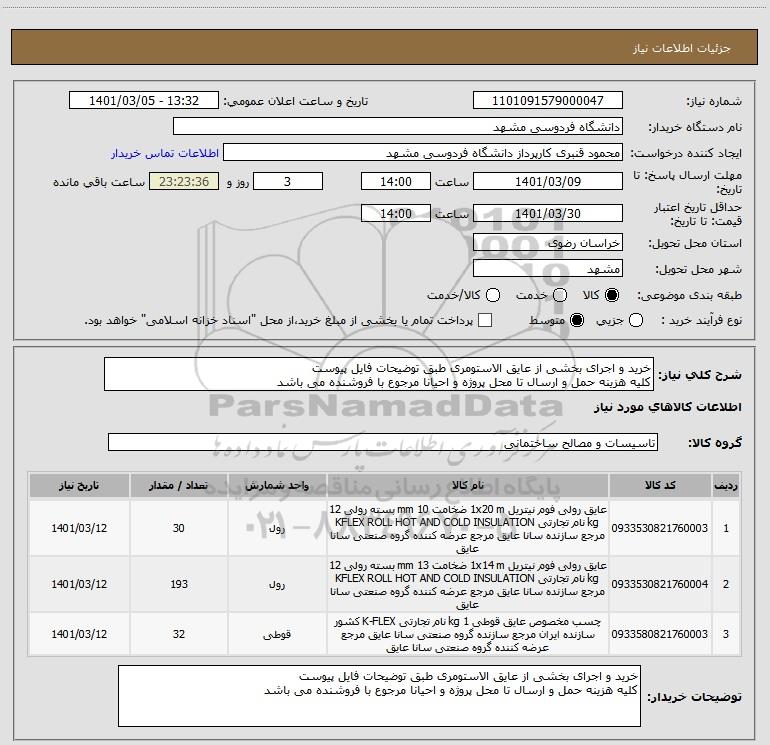Tick the اسناد خزانه اسلامی payment checkbox
The width and height of the screenshot is (770, 745).
pyautogui.click(x=485, y=320)
